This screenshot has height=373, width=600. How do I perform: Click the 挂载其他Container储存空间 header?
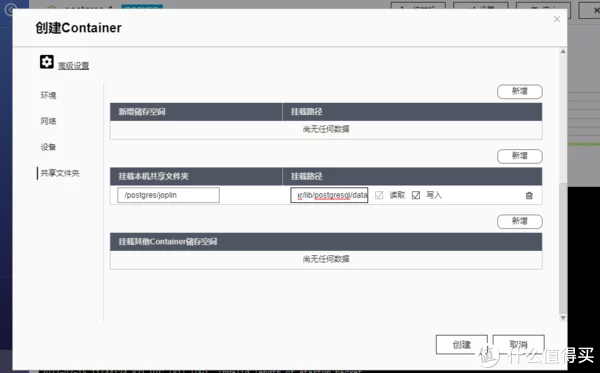pyautogui.click(x=326, y=242)
